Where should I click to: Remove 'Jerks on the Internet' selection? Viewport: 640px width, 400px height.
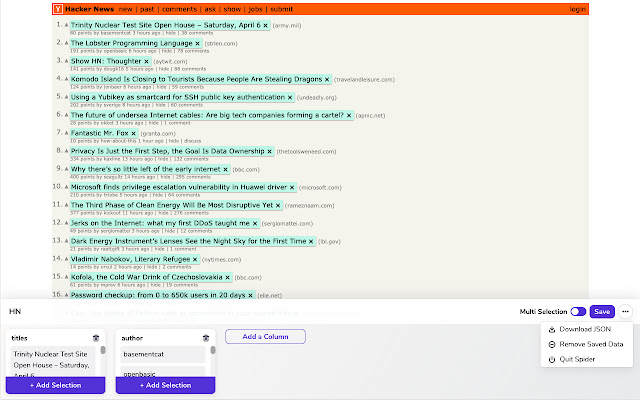click(x=255, y=223)
